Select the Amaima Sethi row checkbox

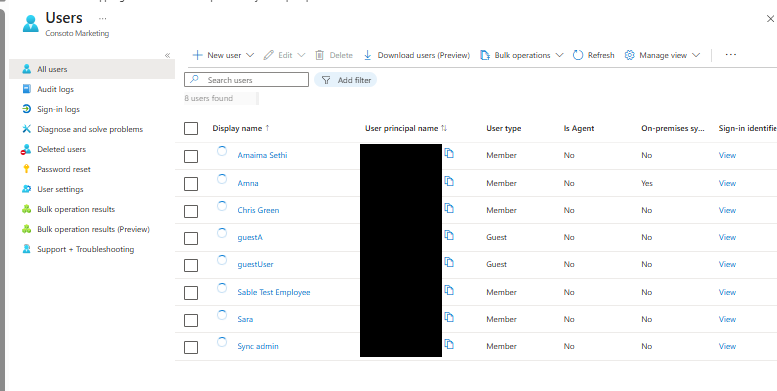191,157
